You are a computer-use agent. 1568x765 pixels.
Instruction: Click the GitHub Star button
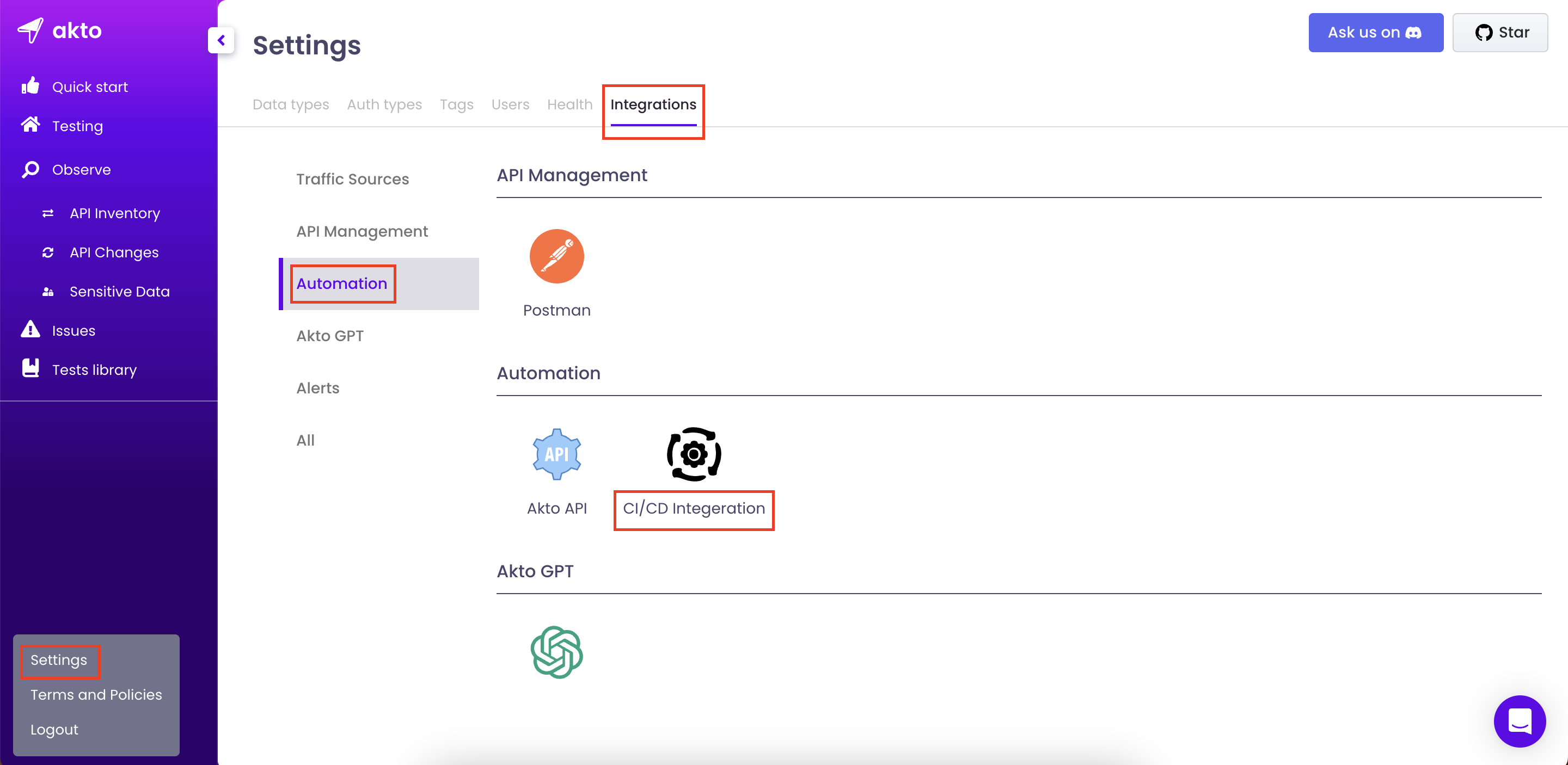[1500, 33]
